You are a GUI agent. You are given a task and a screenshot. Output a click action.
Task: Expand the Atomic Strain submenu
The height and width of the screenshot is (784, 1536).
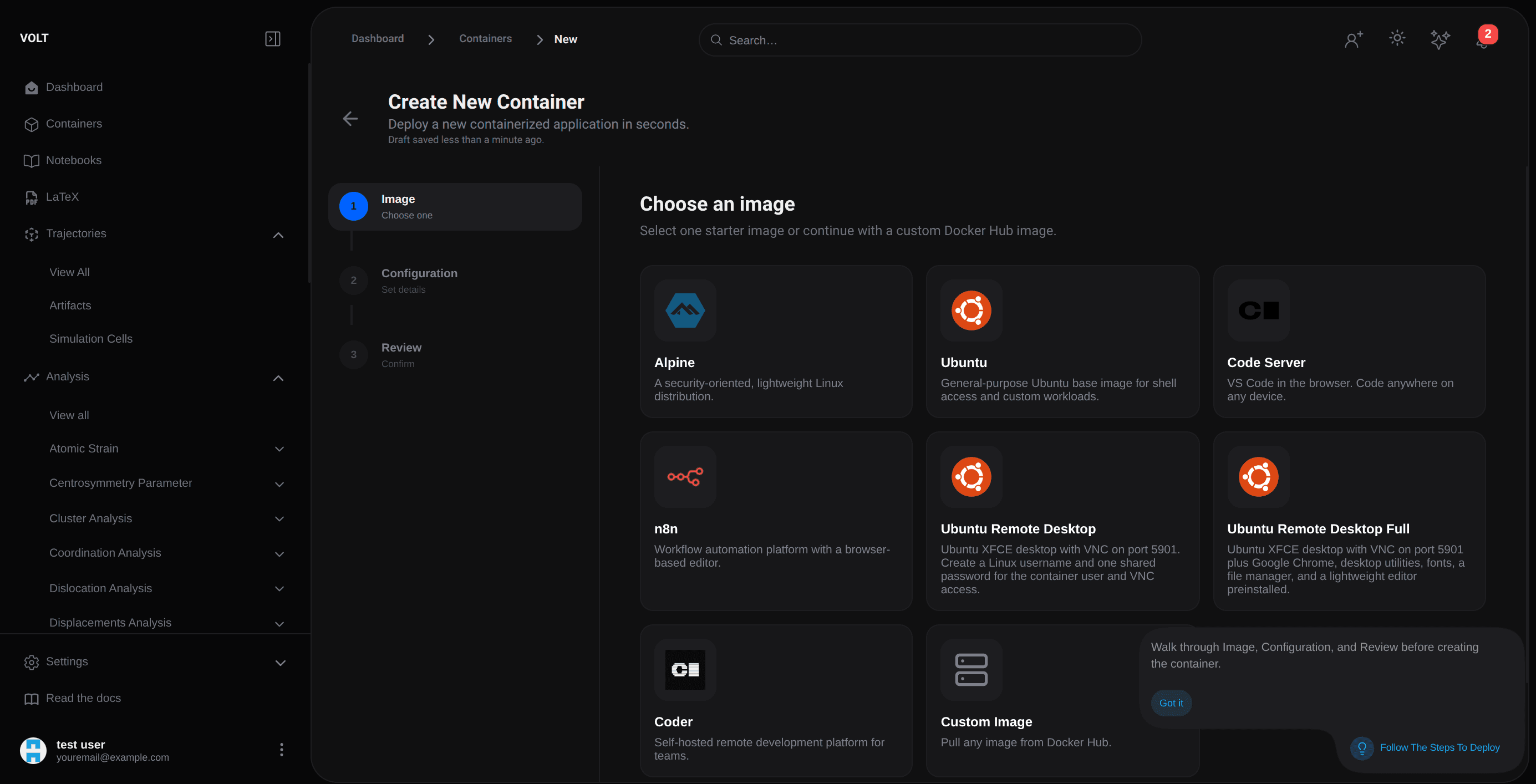coord(279,449)
